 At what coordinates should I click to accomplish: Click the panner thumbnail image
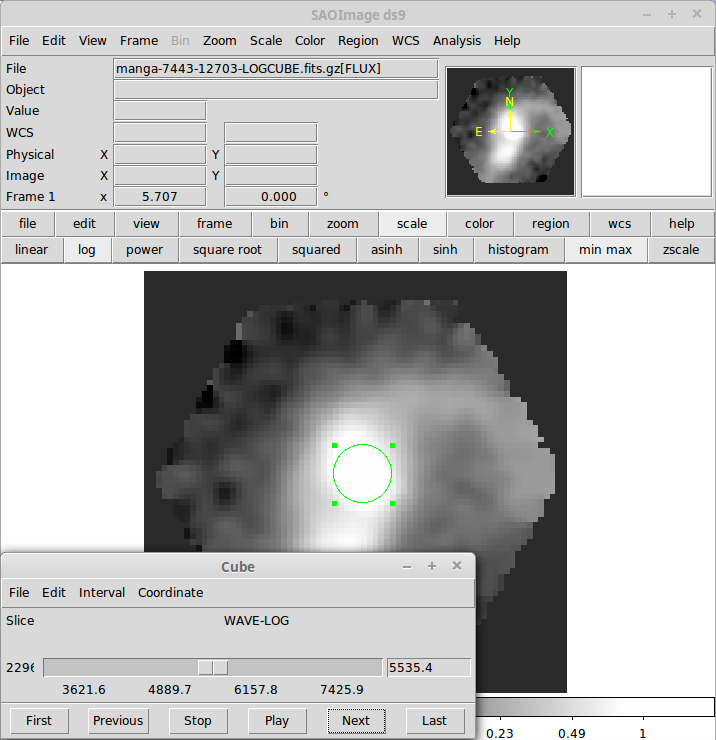[510, 132]
